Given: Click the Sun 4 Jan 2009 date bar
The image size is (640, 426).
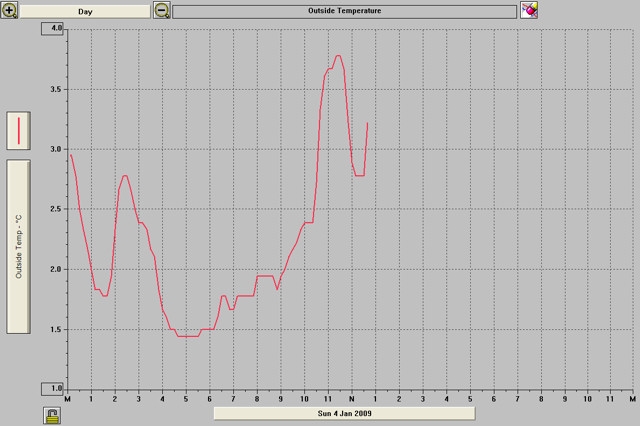Looking at the screenshot, I should pos(344,413).
